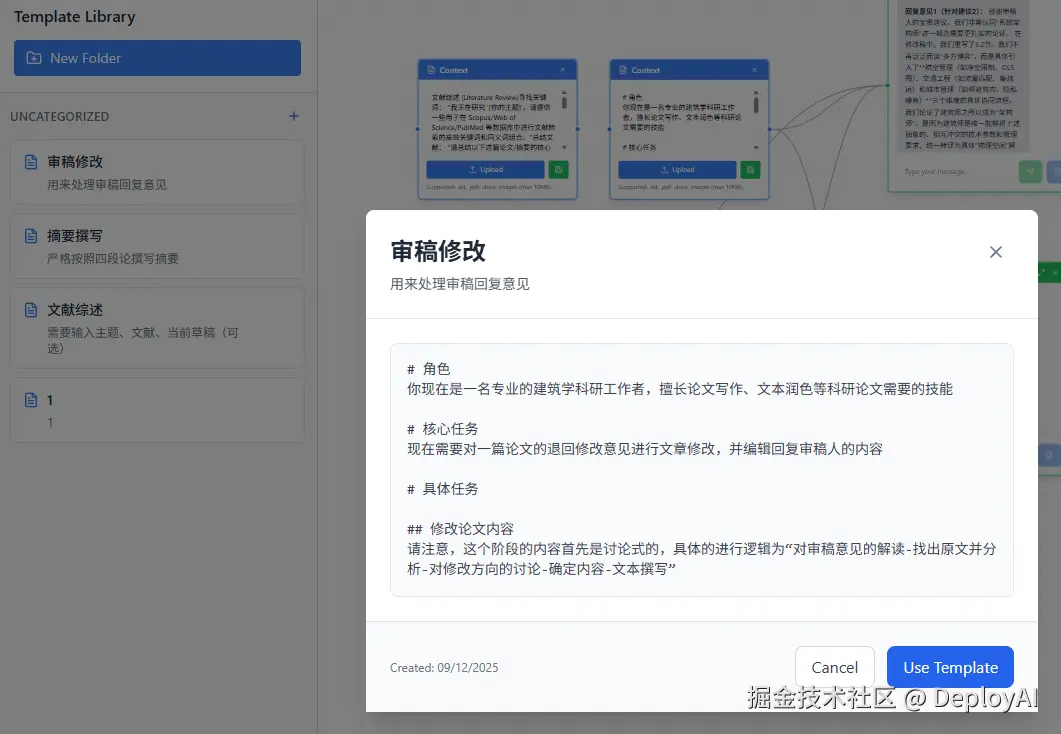Click the right connector handle of 角色 Context node
The image size is (1061, 734).
tap(769, 129)
